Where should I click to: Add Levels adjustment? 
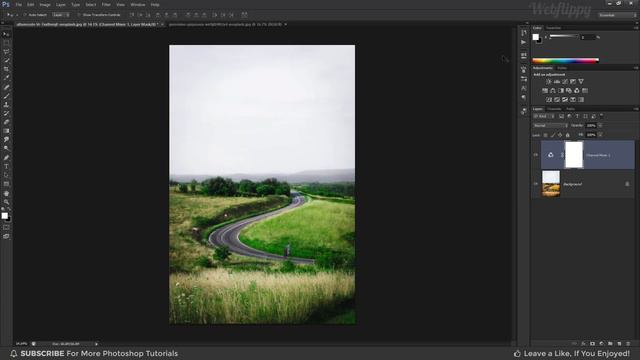pos(557,82)
